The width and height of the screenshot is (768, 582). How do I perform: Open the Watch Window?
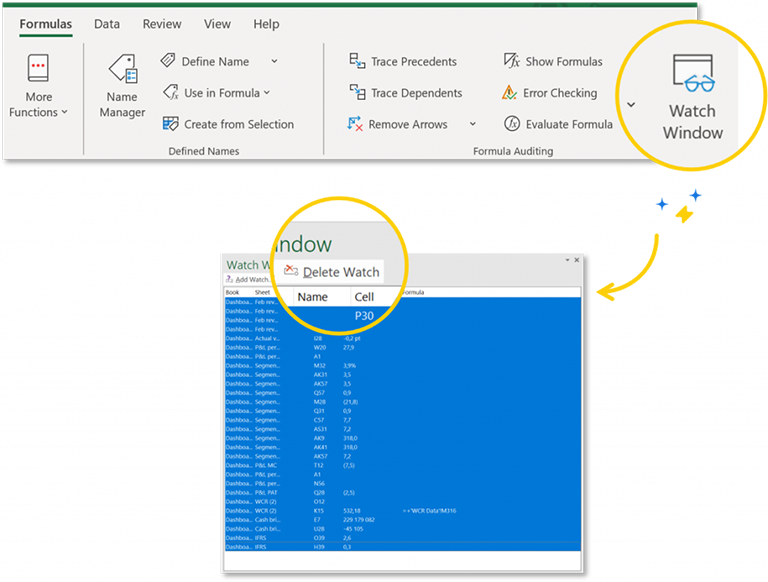point(693,97)
